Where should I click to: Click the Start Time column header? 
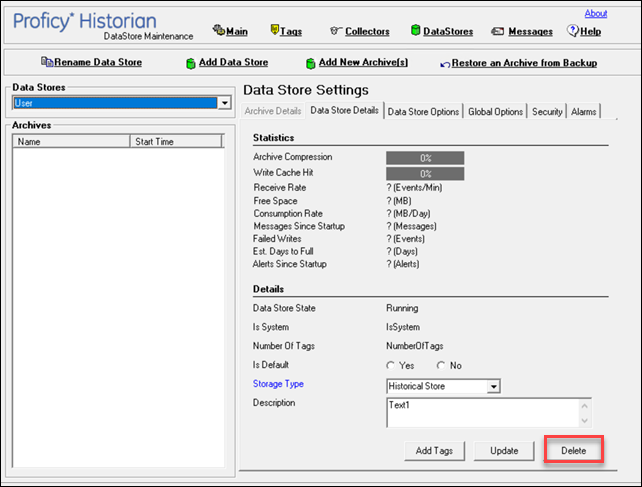tap(176, 142)
